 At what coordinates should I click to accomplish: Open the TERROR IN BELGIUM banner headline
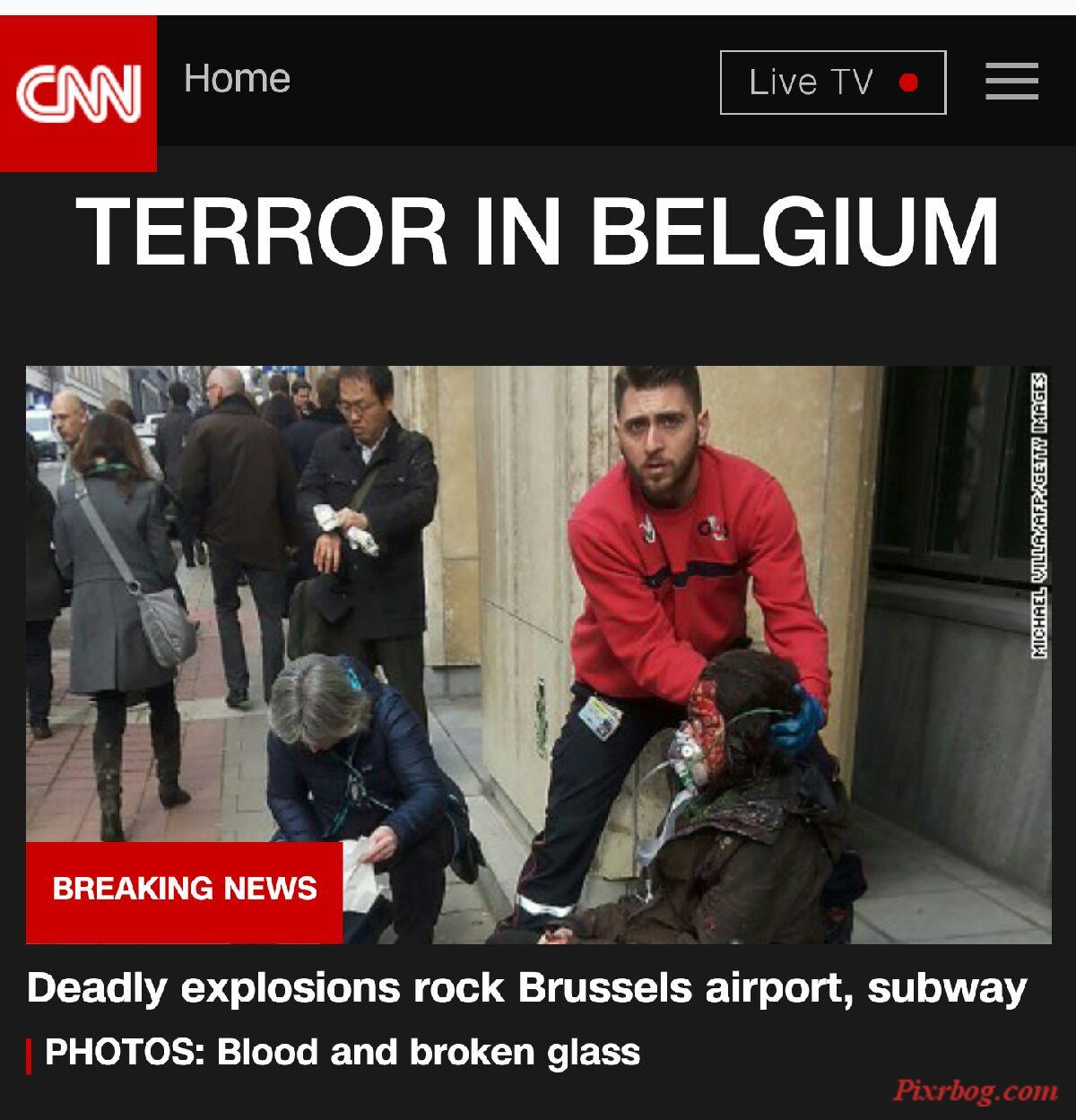538,231
